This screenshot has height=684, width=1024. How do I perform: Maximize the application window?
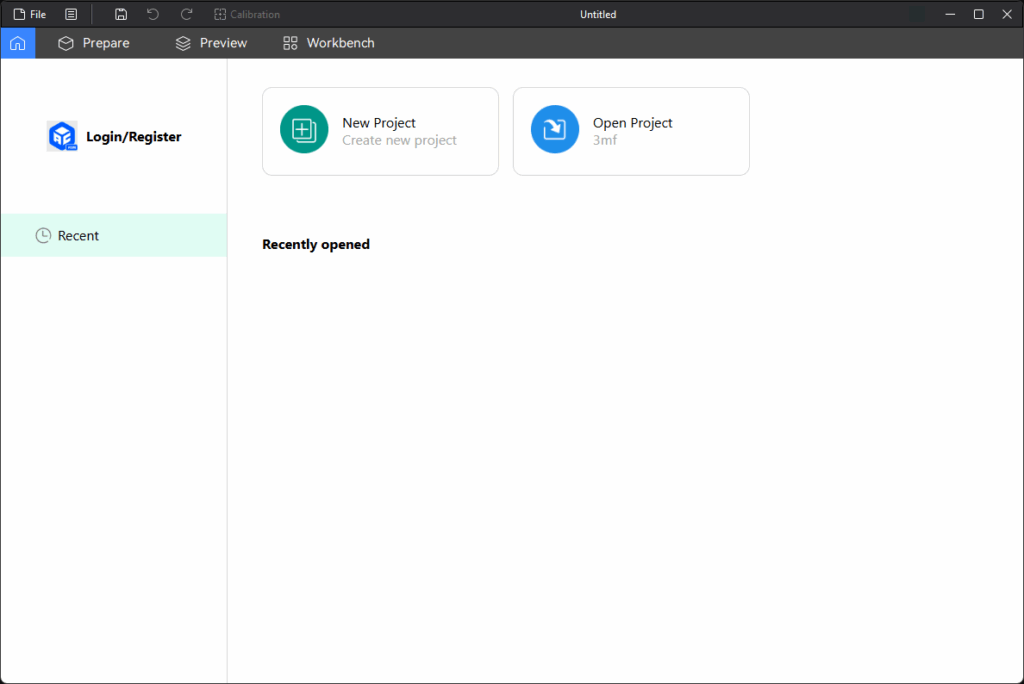click(978, 14)
